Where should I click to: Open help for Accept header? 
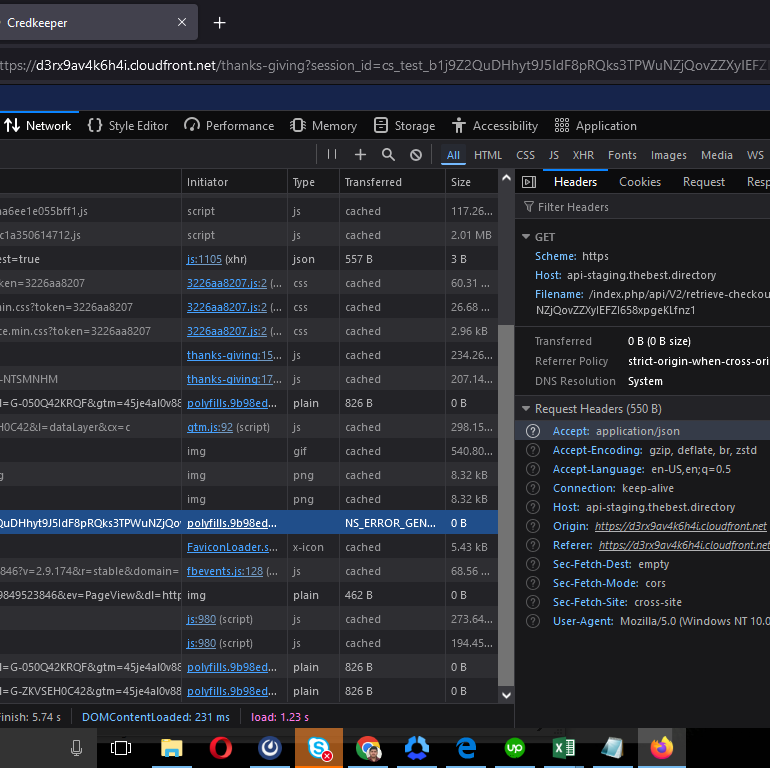coord(532,431)
